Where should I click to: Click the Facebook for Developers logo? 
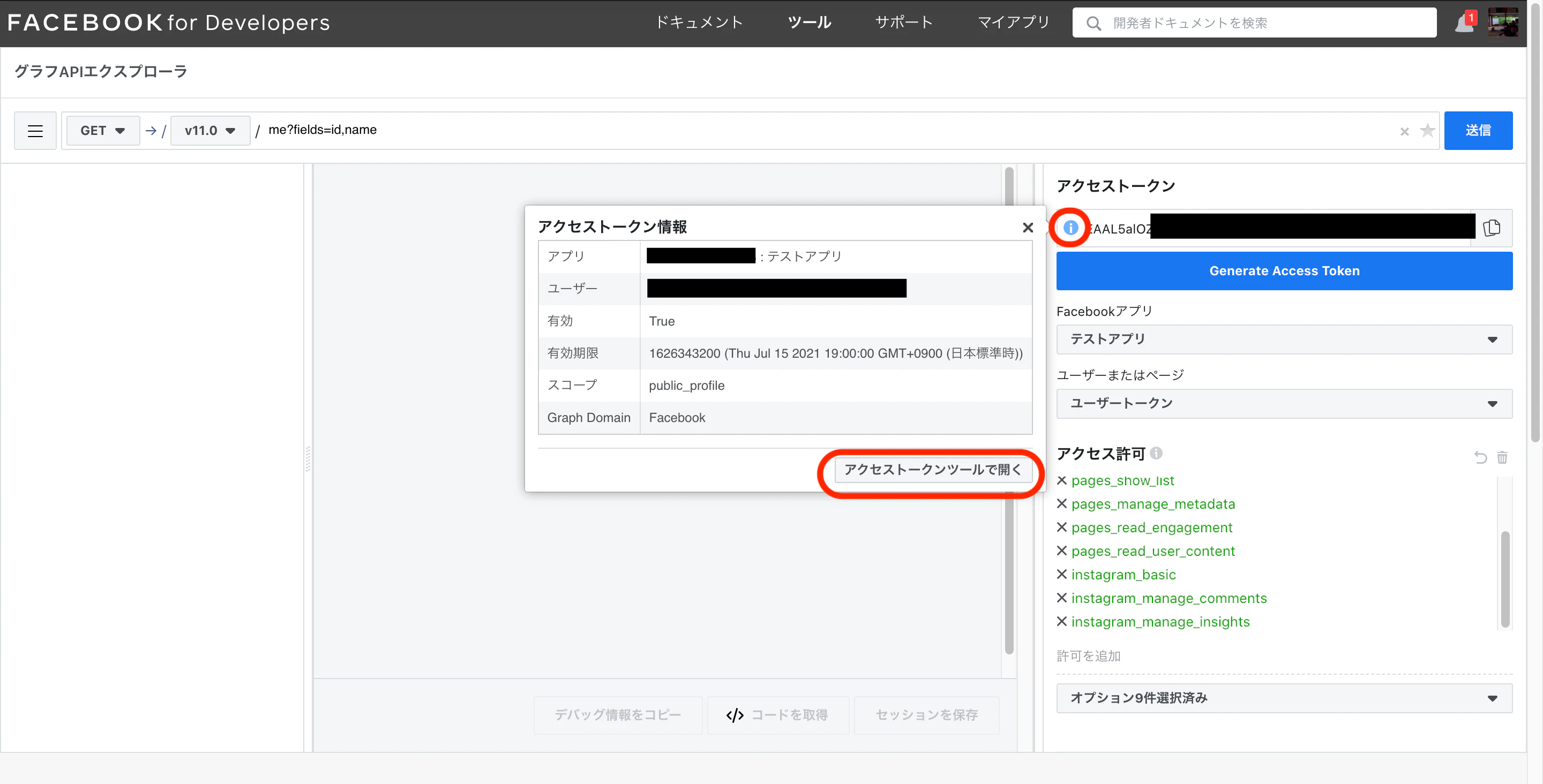pyautogui.click(x=168, y=22)
